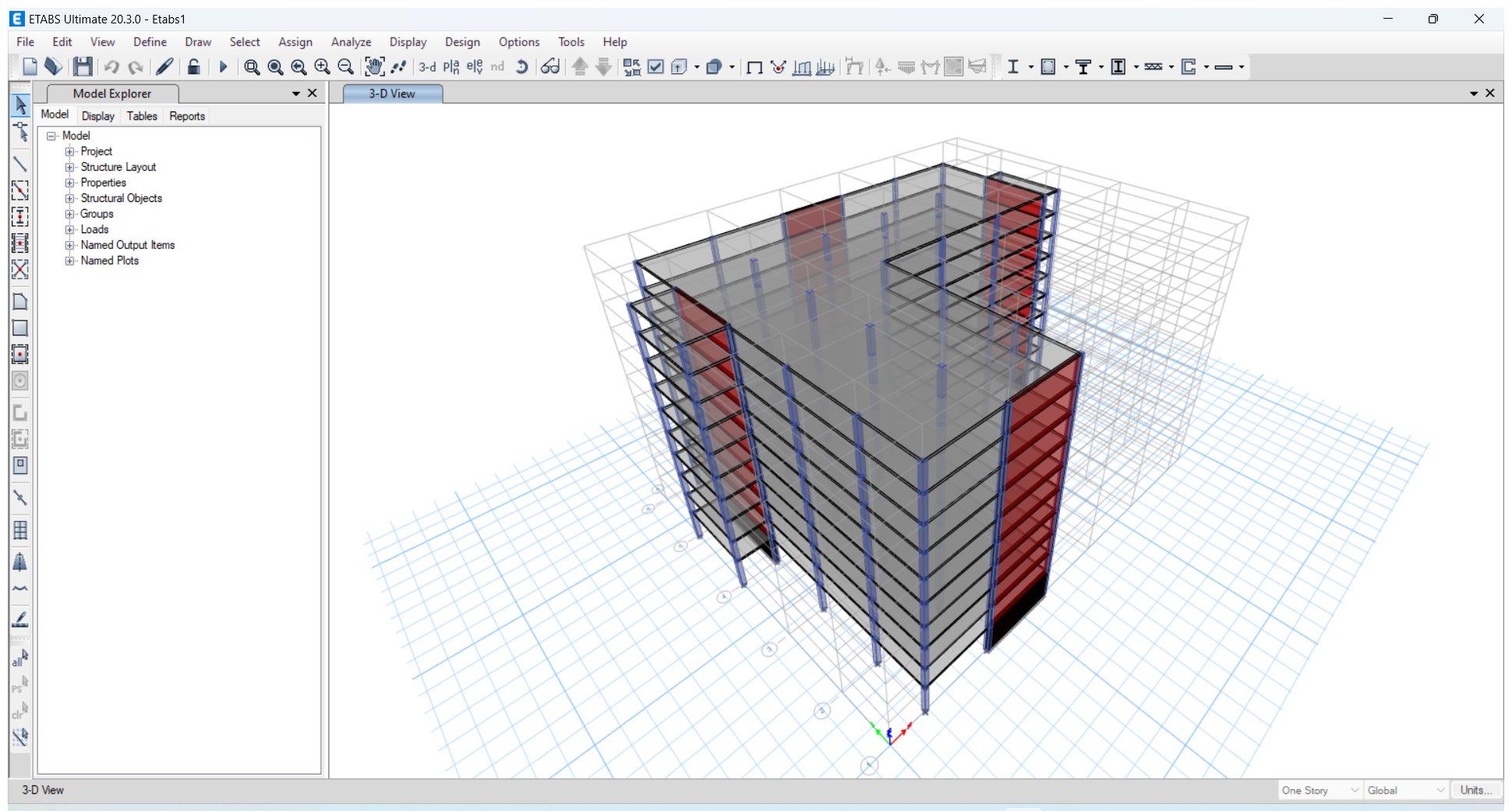Toggle the Lock Model padlock icon
The width and height of the screenshot is (1512, 811).
point(194,67)
